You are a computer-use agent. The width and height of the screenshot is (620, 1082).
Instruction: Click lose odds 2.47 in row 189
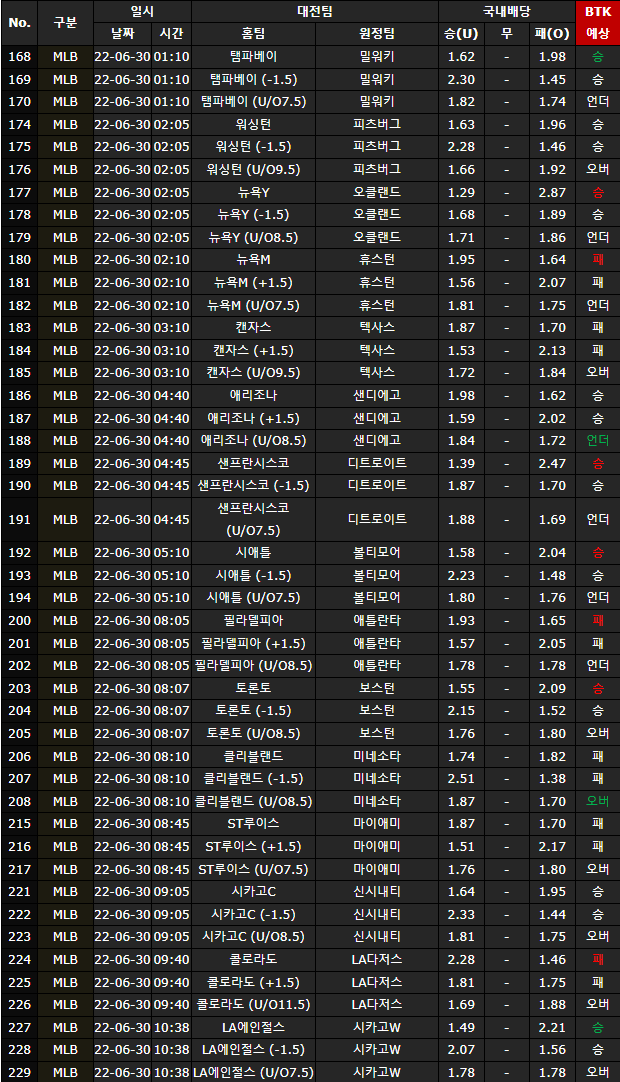[x=552, y=464]
